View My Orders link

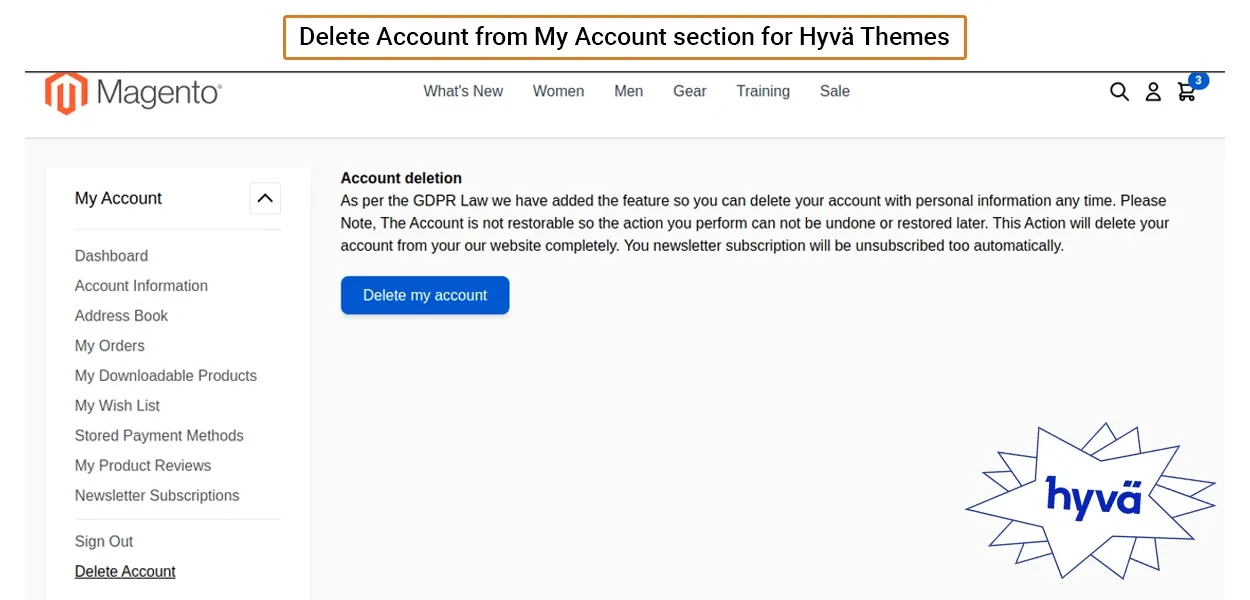point(109,346)
